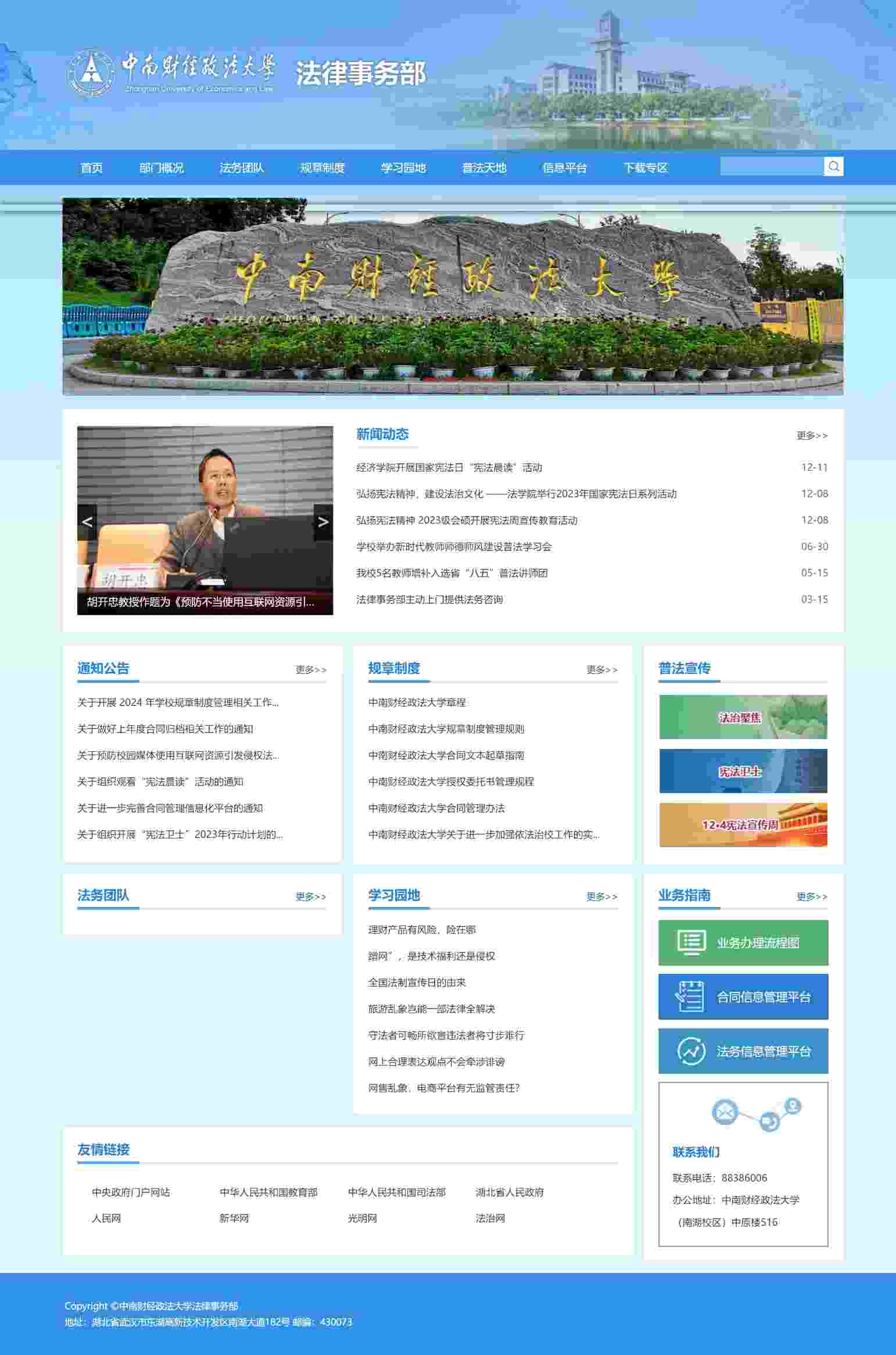The image size is (896, 1355).
Task: Open the 下载专区 navigation item
Action: (645, 168)
